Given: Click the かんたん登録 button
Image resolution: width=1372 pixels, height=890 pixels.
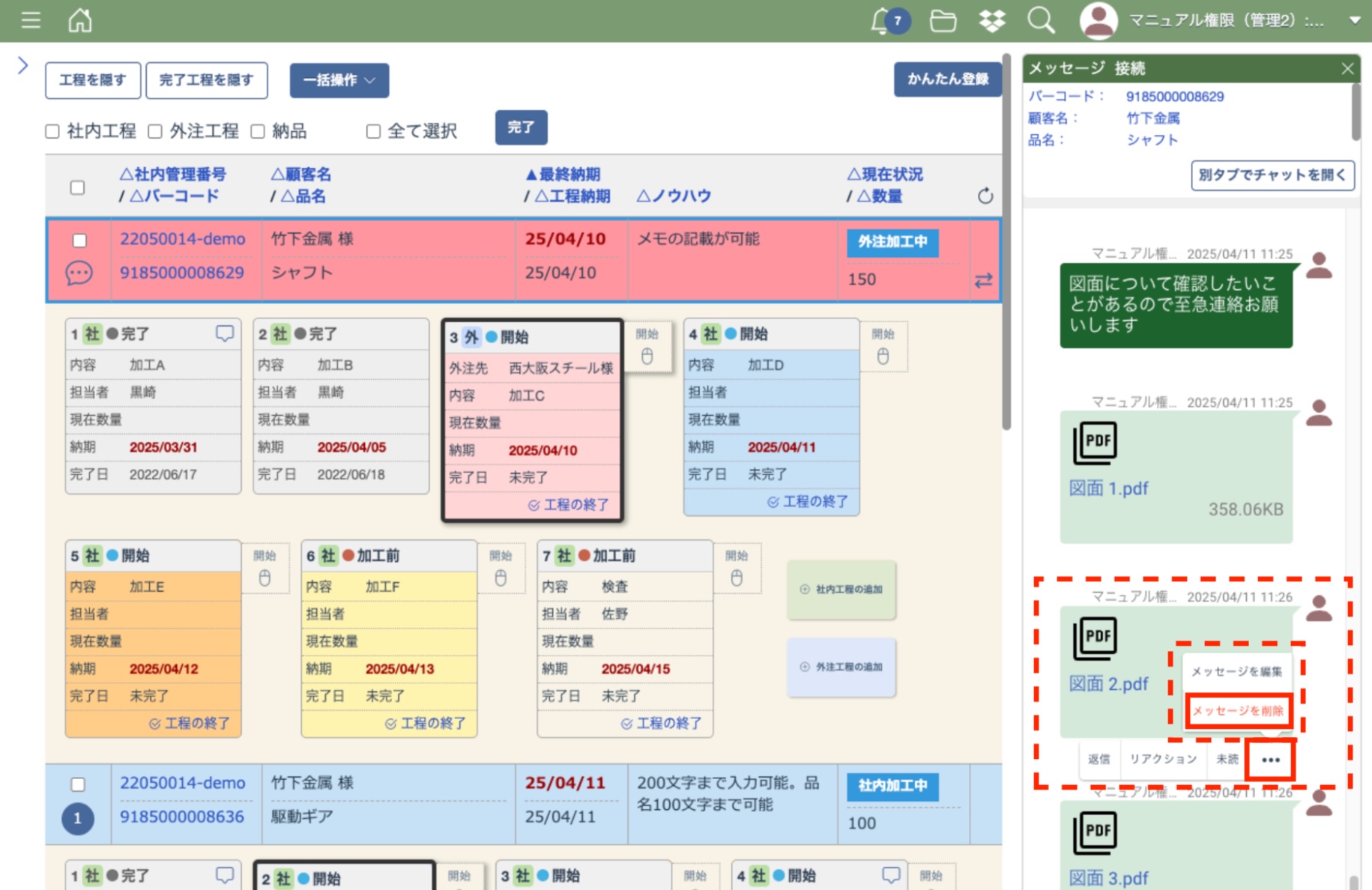Looking at the screenshot, I should pyautogui.click(x=947, y=79).
